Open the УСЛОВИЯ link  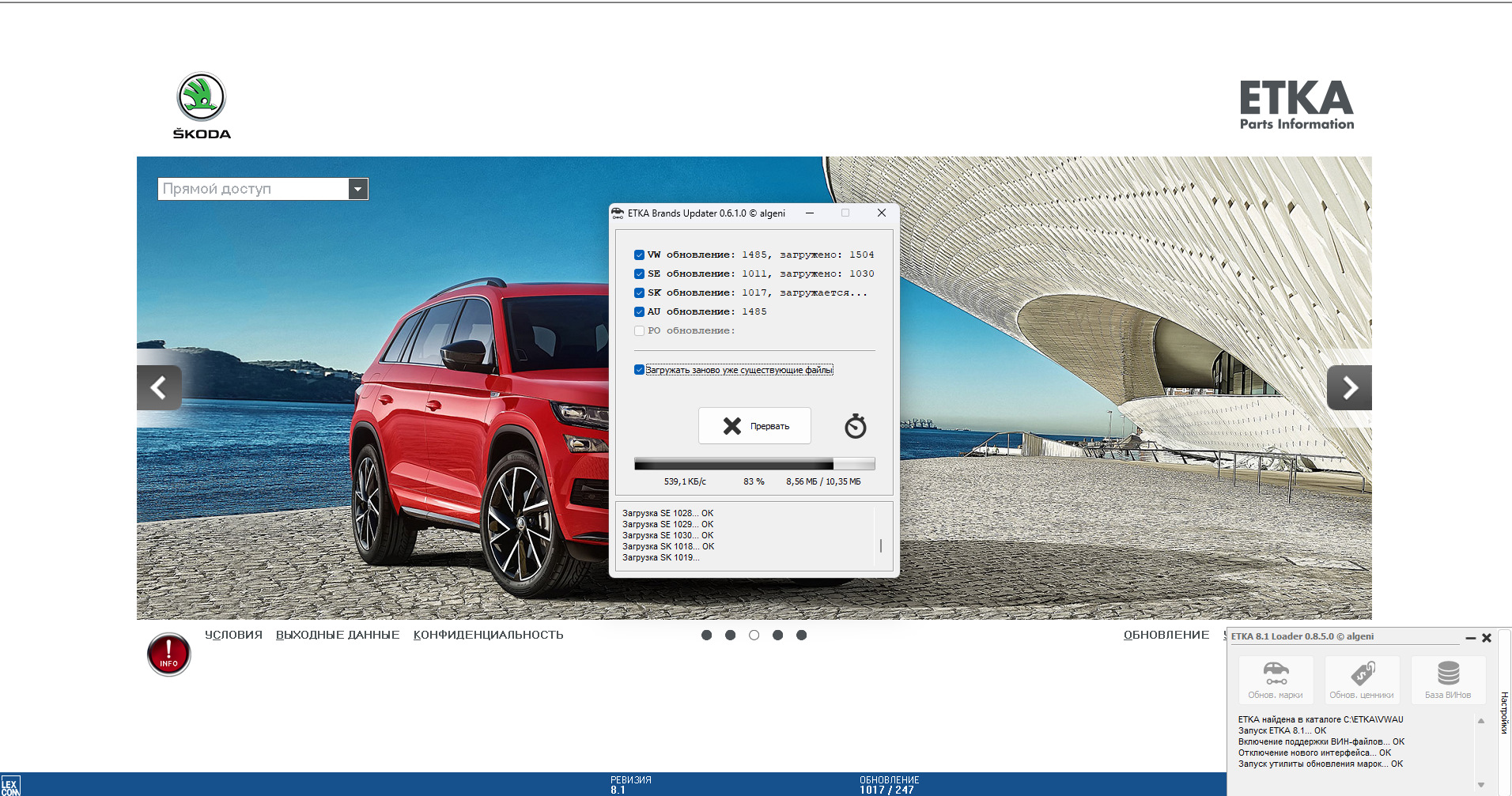pos(233,635)
